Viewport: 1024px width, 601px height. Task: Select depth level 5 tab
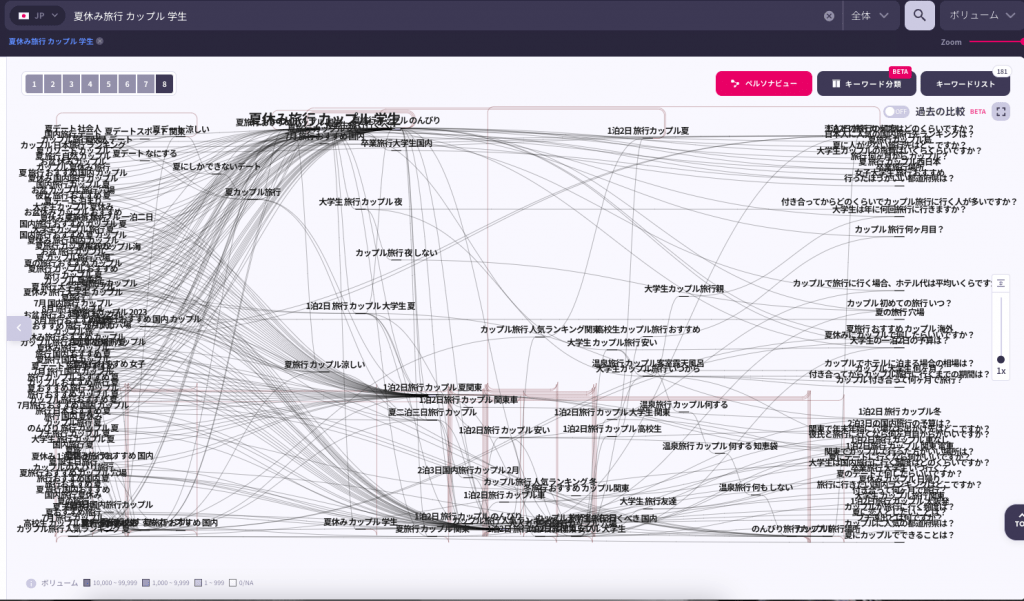[109, 84]
